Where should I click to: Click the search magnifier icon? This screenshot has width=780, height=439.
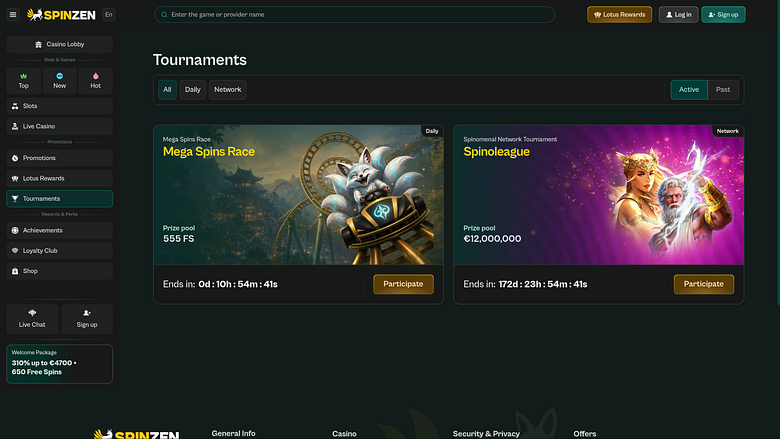click(x=164, y=14)
